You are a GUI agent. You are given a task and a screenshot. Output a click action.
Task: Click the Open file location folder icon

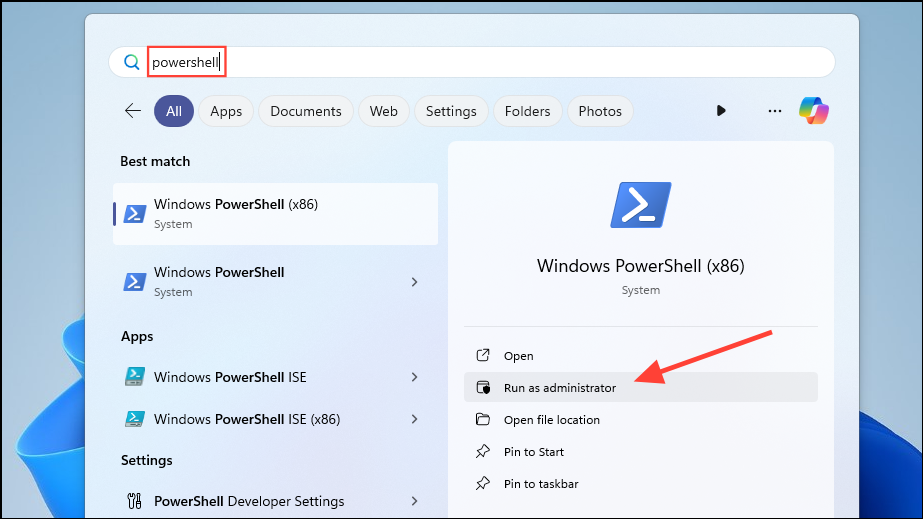(483, 419)
